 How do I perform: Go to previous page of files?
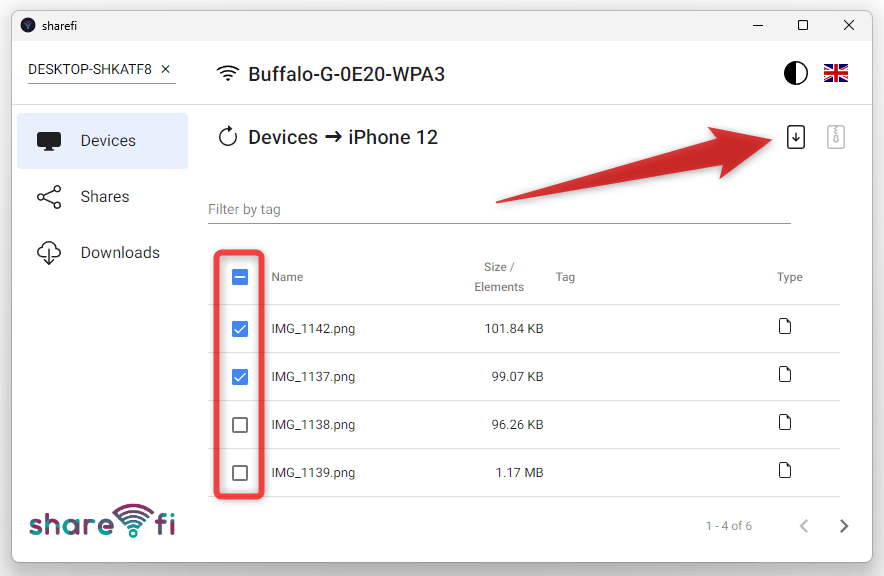coord(804,526)
